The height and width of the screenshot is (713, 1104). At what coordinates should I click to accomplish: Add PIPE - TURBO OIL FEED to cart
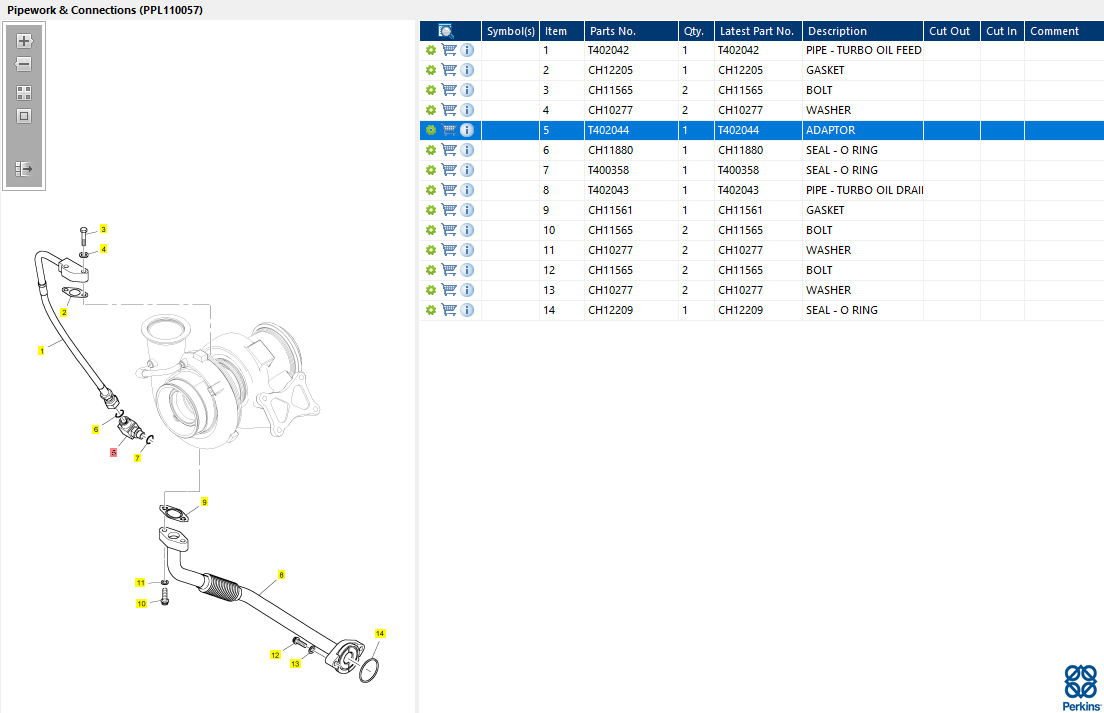tap(449, 50)
